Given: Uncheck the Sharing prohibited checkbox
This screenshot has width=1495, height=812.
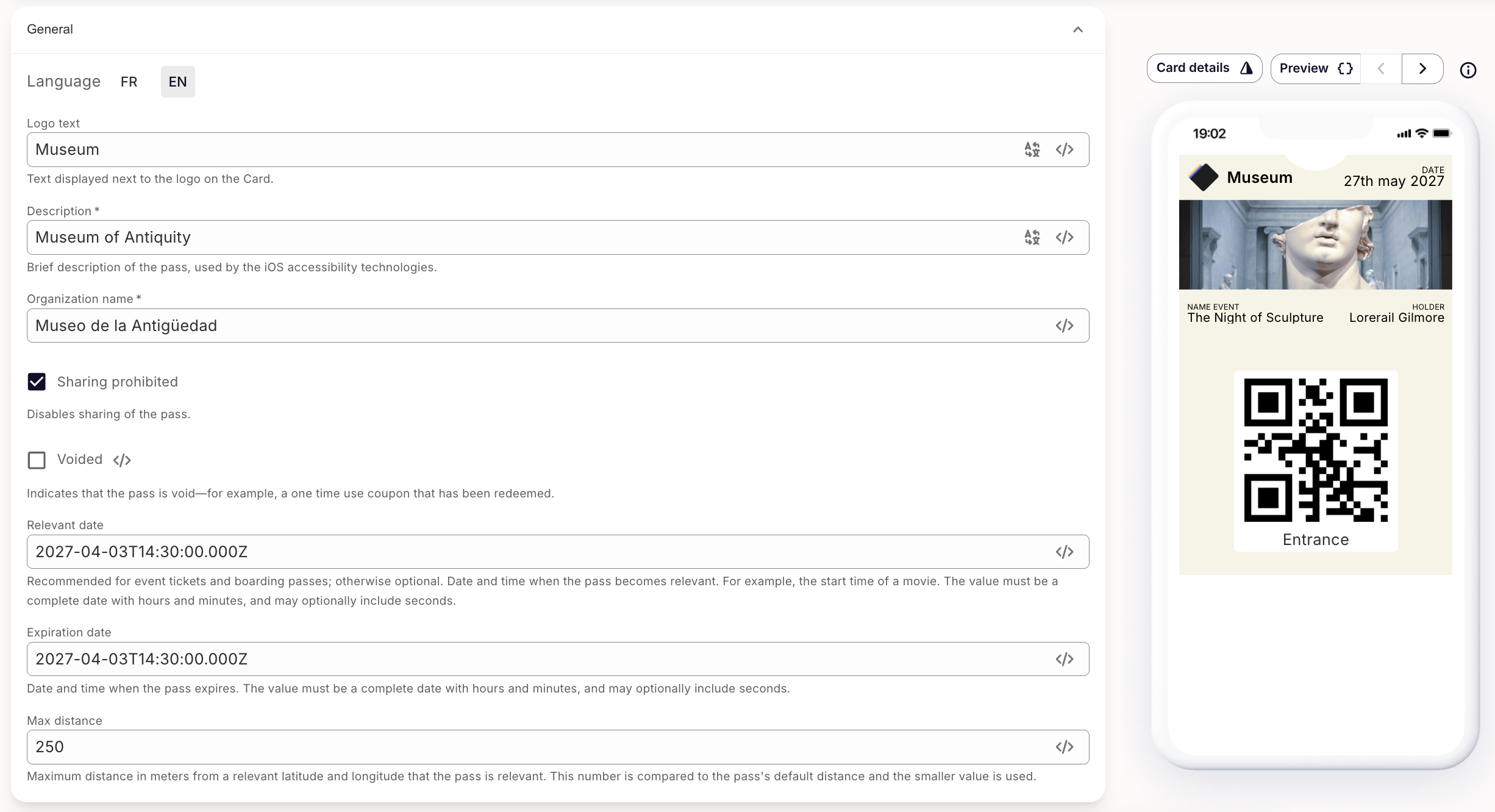Looking at the screenshot, I should [x=37, y=382].
